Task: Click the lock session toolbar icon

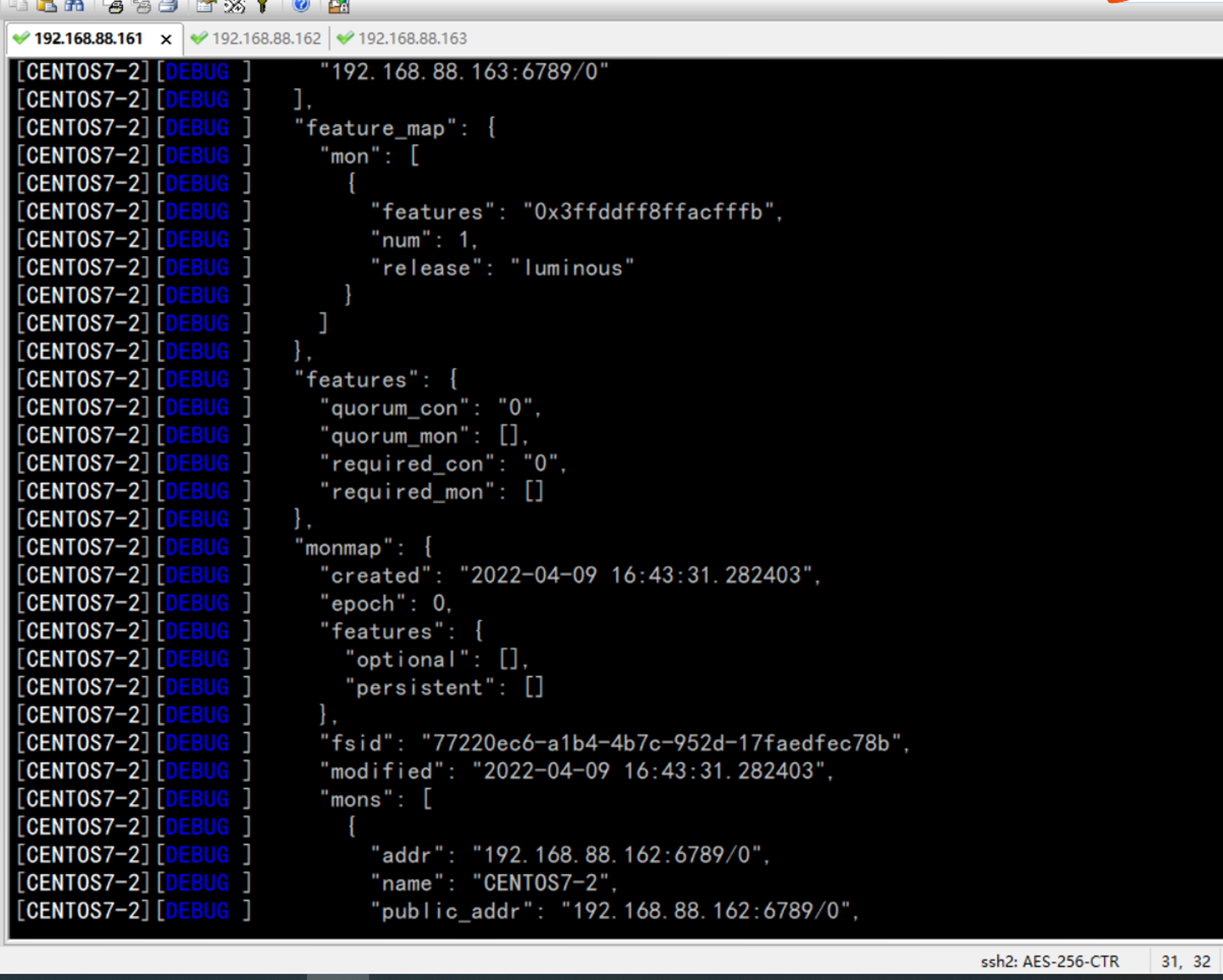Action: [338, 6]
